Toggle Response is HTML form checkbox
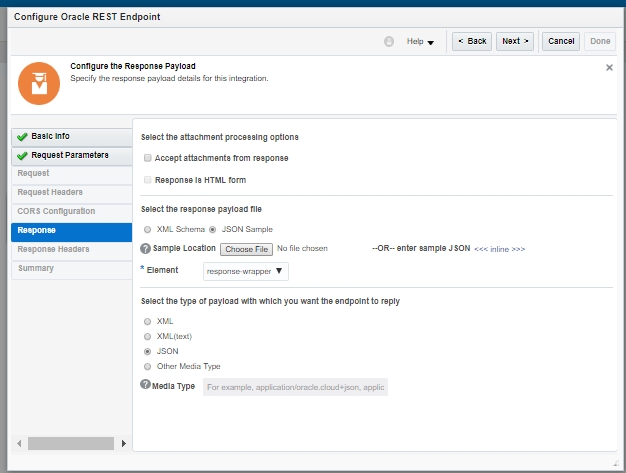626x473 pixels. (148, 180)
